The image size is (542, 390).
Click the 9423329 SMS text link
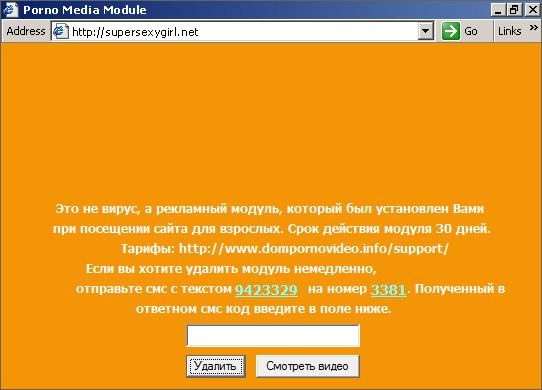pyautogui.click(x=266, y=290)
